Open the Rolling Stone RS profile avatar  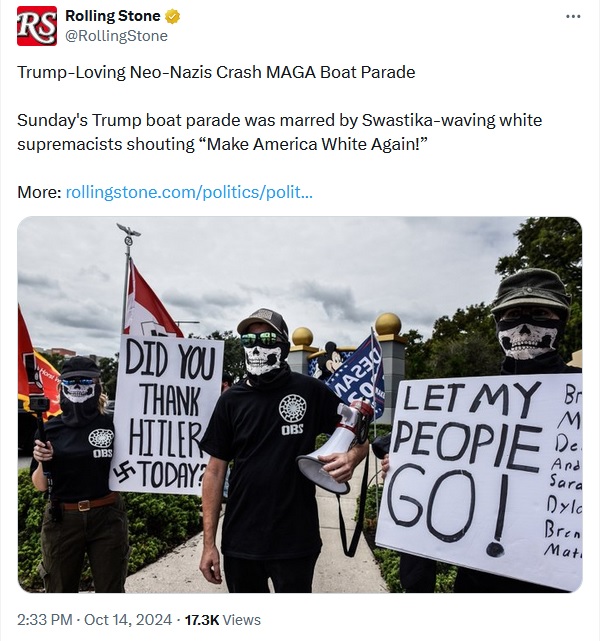(x=37, y=26)
